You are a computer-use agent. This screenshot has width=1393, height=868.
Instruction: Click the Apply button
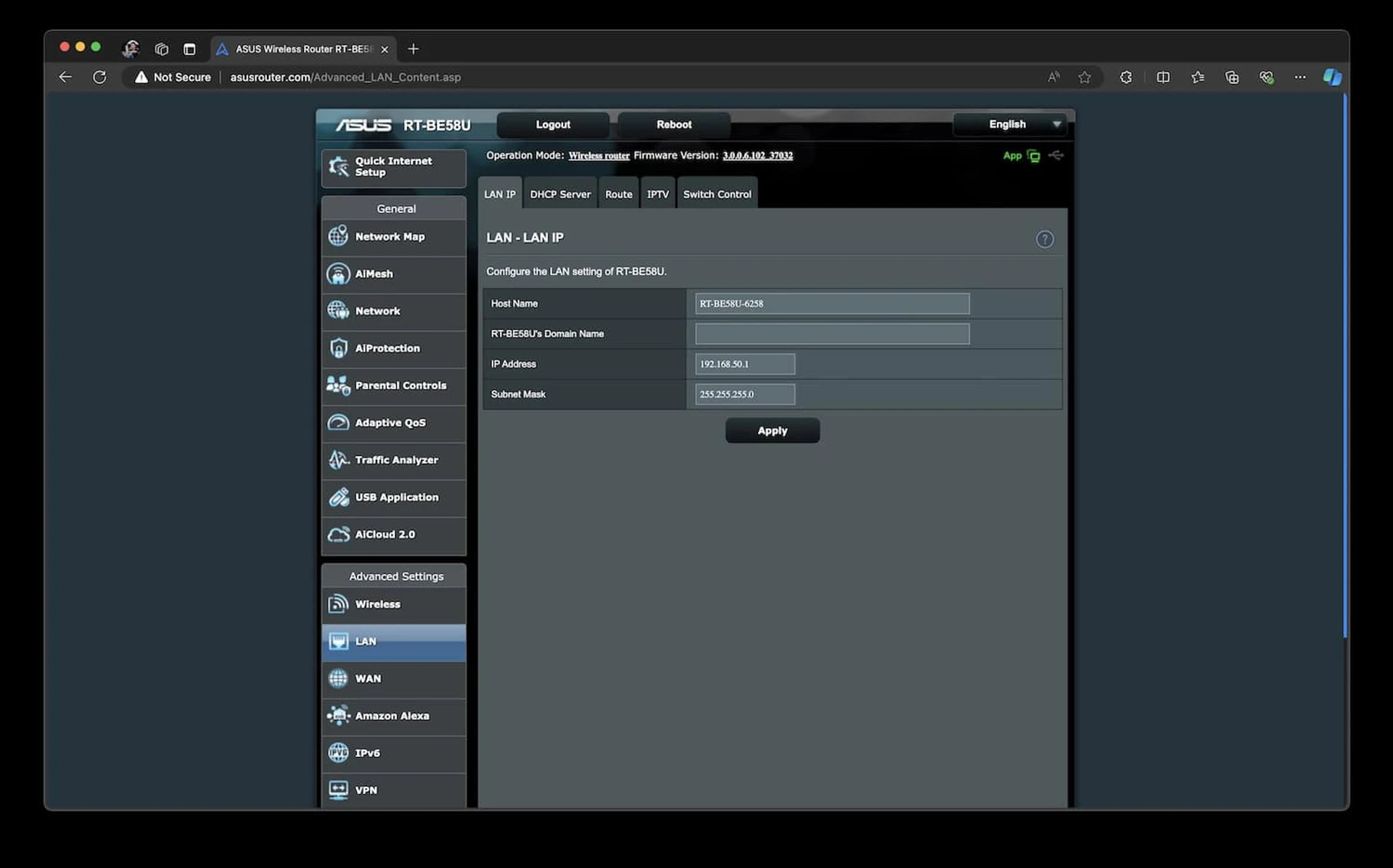(773, 431)
